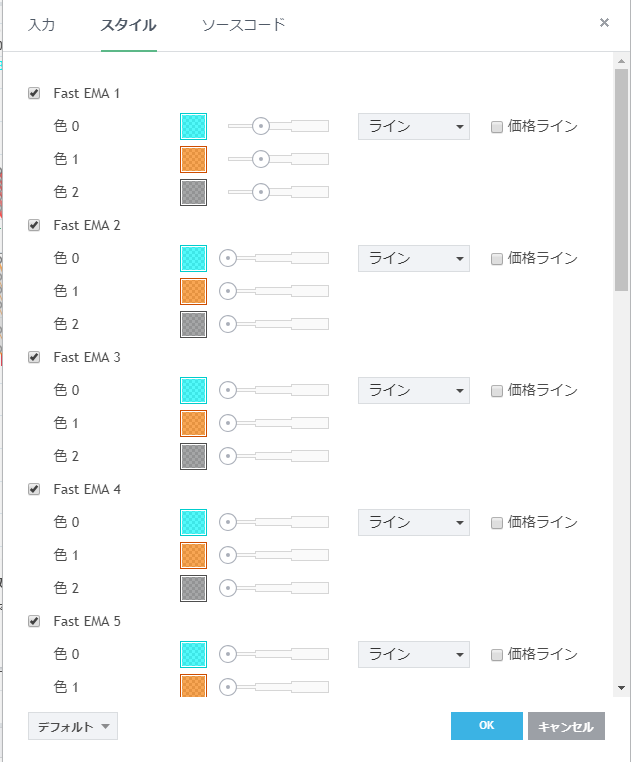
Task: Open cyan swatch under Fast EMA 3 色 0
Action: [193, 390]
